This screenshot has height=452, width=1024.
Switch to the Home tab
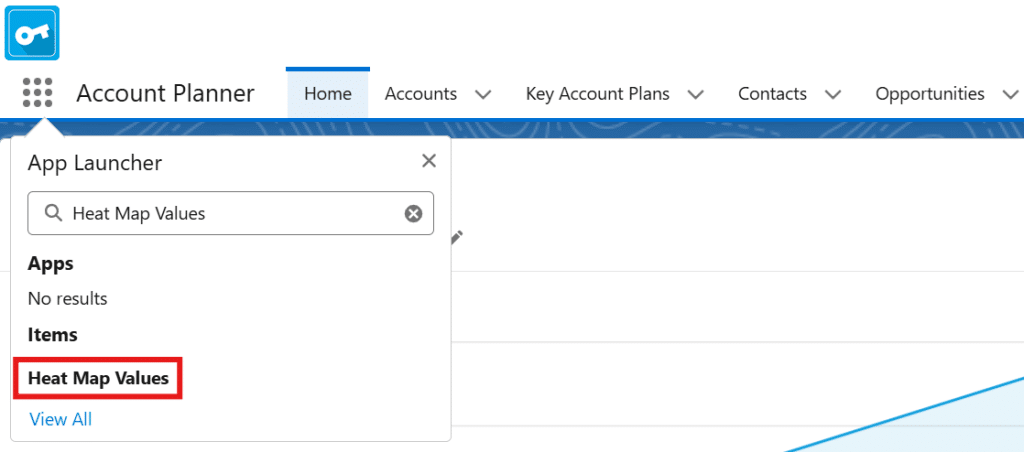tap(328, 94)
